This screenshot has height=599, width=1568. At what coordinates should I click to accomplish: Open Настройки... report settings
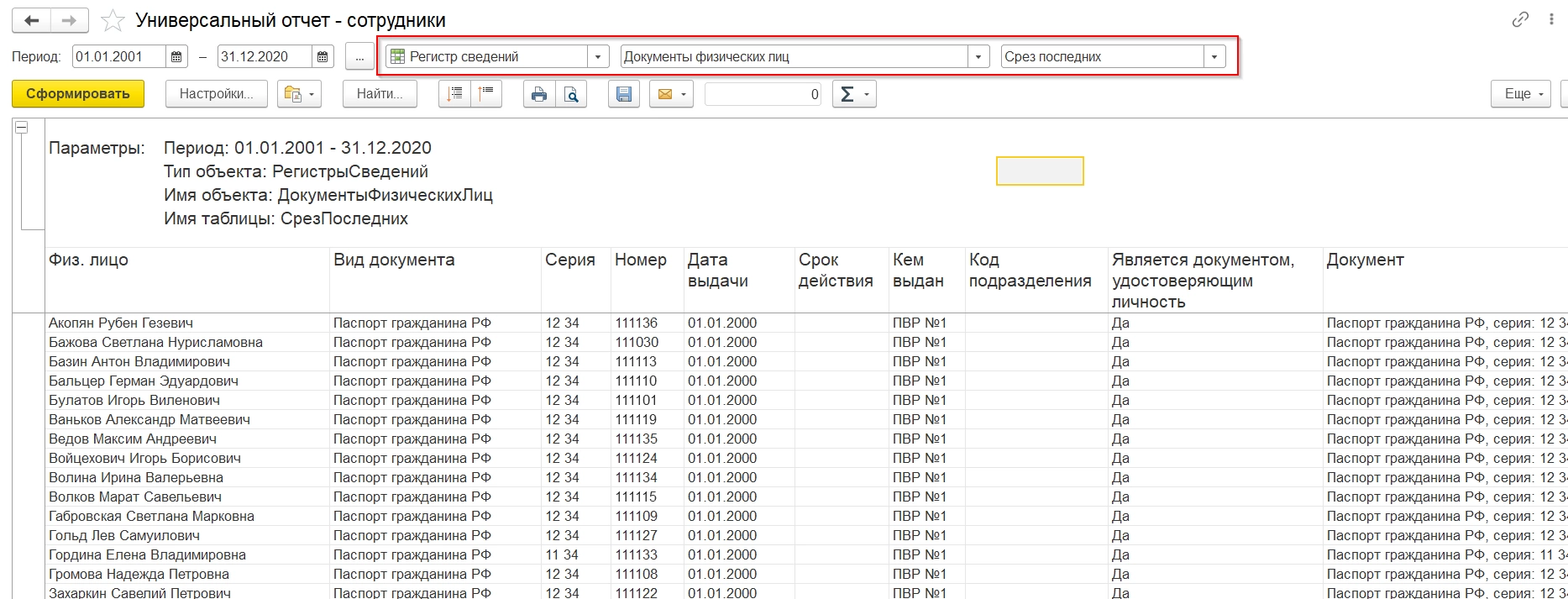[216, 94]
